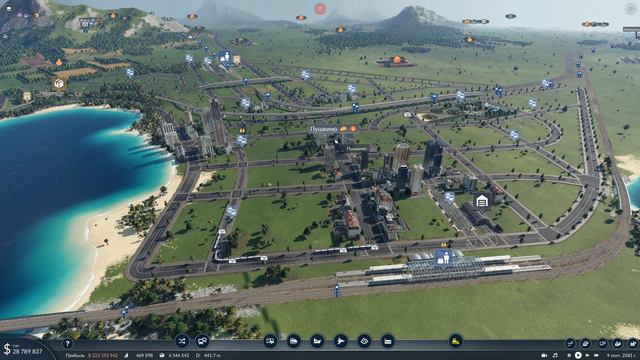
Task: Open the help question mark button
Action: [67, 344]
